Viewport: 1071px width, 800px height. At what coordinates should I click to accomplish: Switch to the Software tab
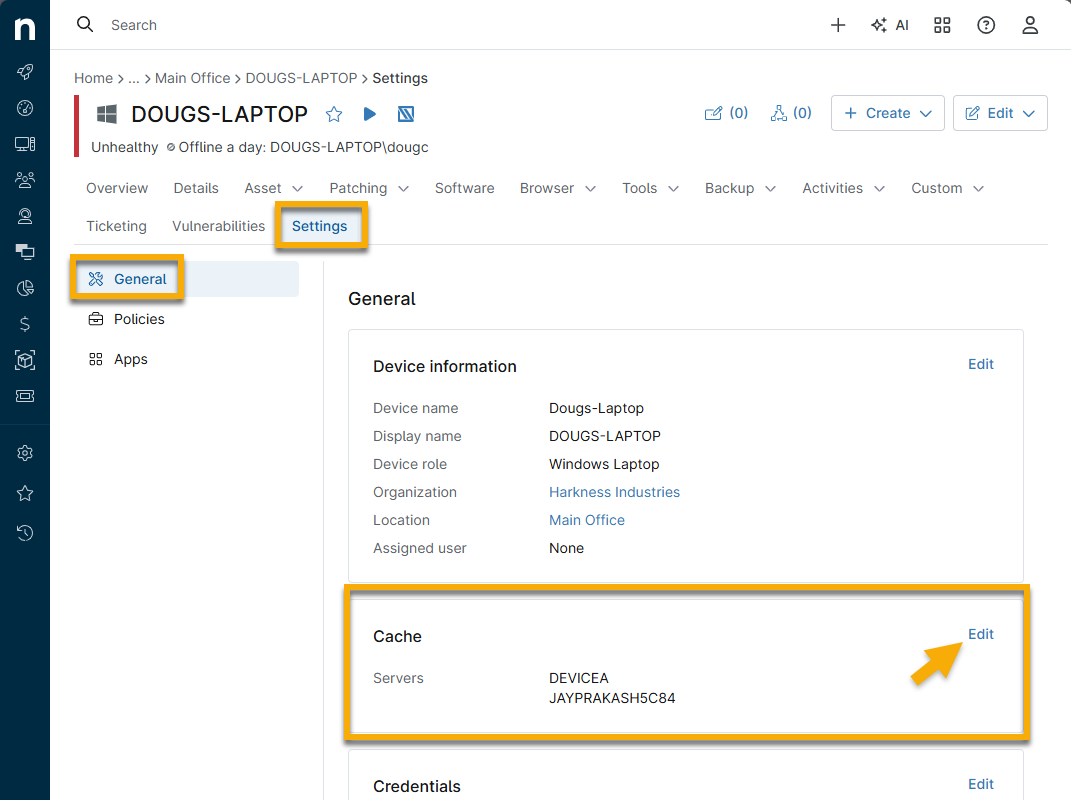tap(464, 188)
